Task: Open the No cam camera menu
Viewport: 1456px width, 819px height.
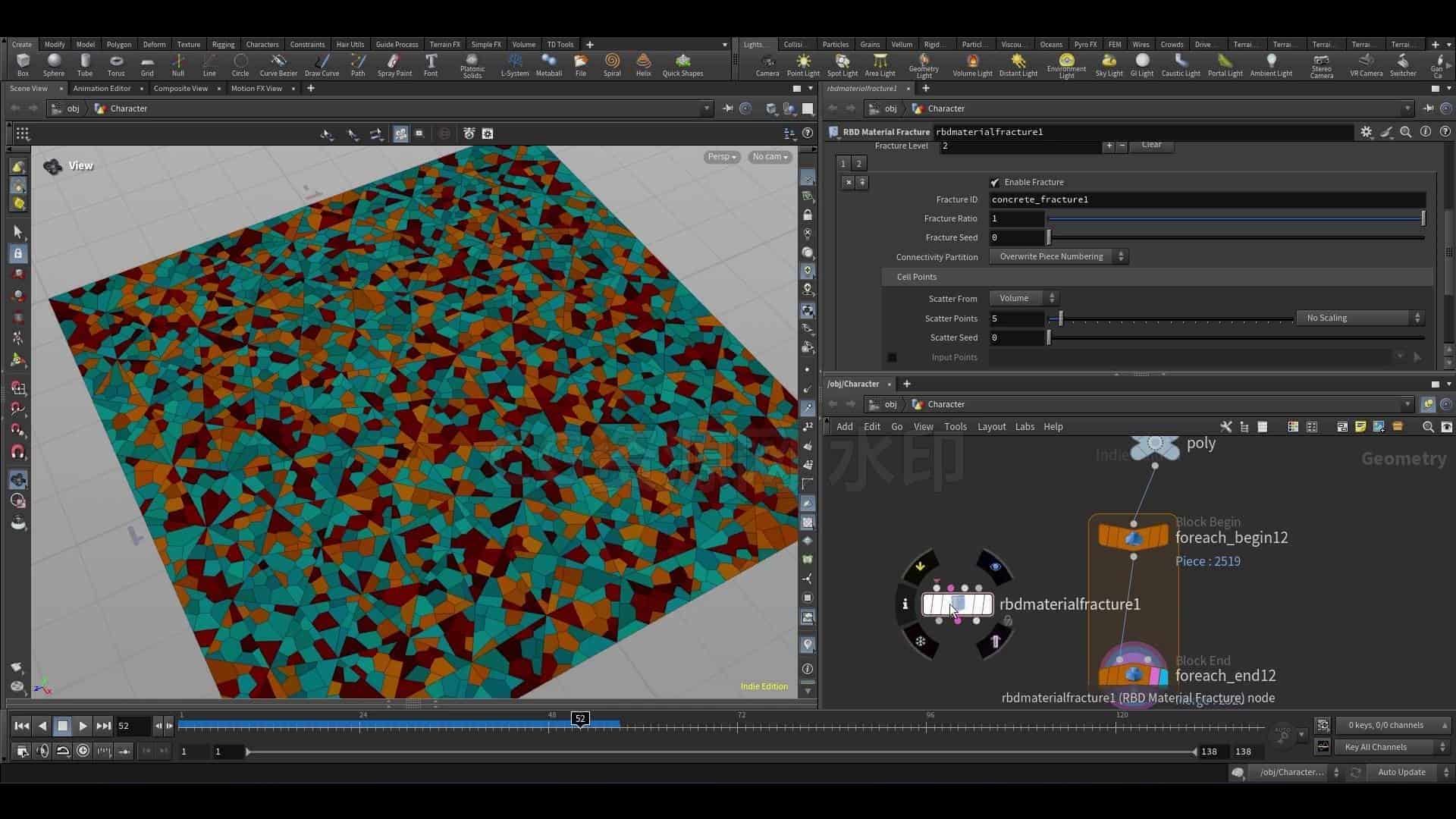Action: (x=770, y=157)
